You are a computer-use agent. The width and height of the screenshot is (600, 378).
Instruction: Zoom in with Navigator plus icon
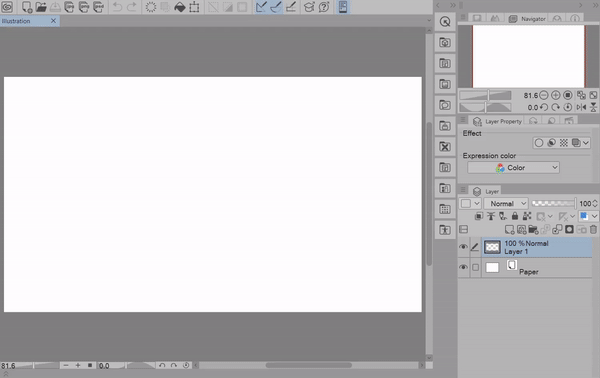click(x=556, y=95)
